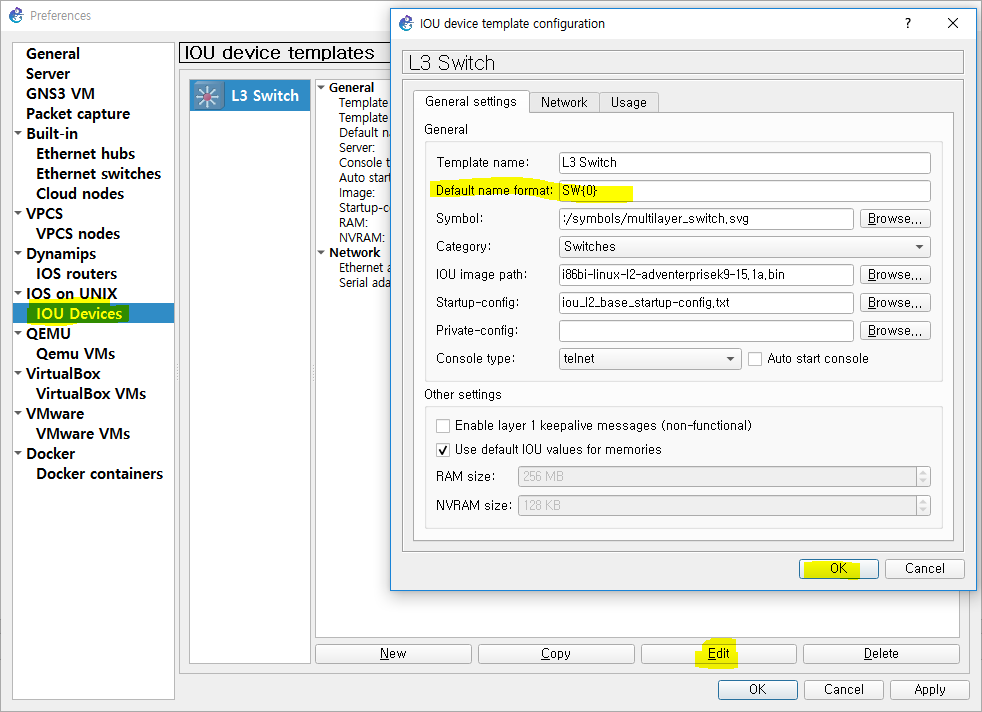The height and width of the screenshot is (712, 982).
Task: Click the NVRAM size stepper arrows
Action: [923, 505]
